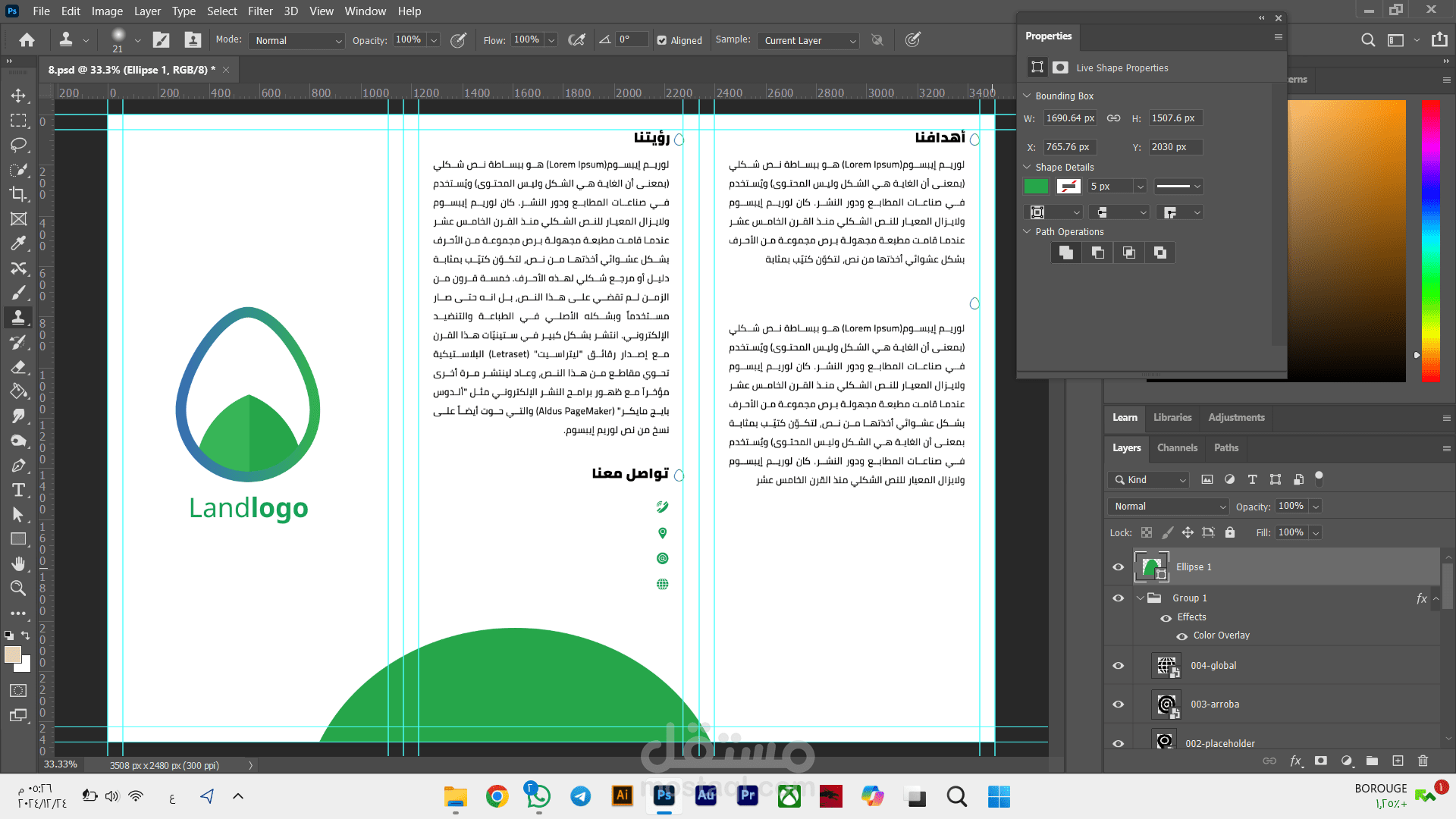Collapse the Group 1 folder arrow
The height and width of the screenshot is (819, 1456).
point(1140,598)
